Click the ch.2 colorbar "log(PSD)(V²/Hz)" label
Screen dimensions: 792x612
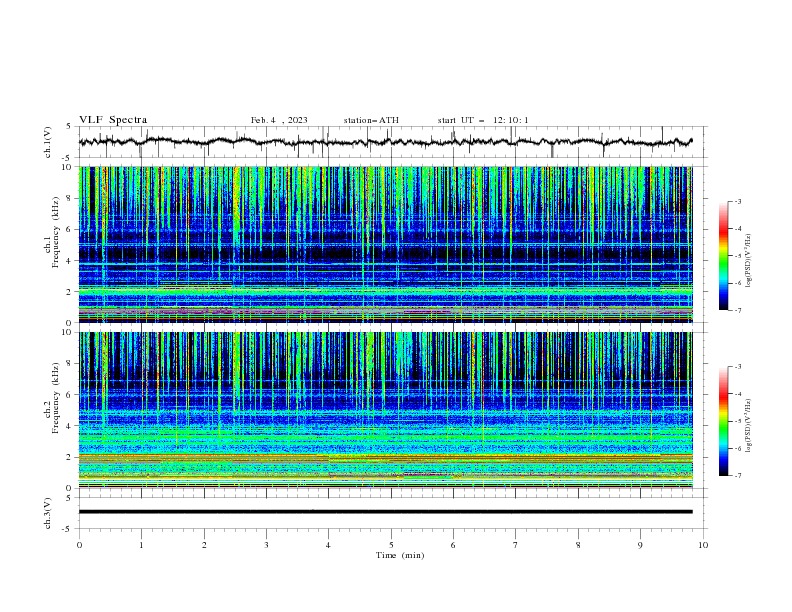tap(748, 426)
